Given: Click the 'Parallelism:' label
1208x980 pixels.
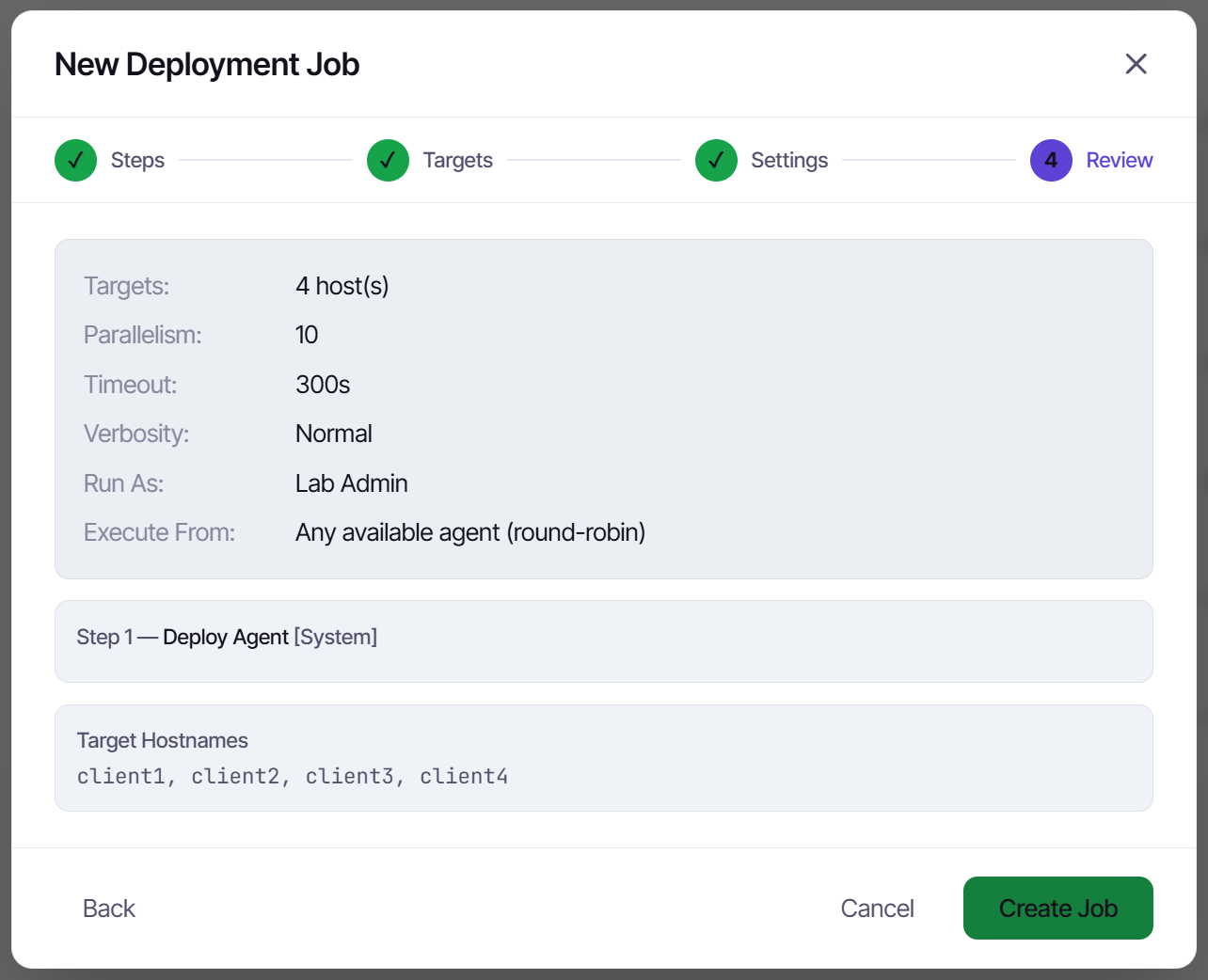Looking at the screenshot, I should [143, 335].
